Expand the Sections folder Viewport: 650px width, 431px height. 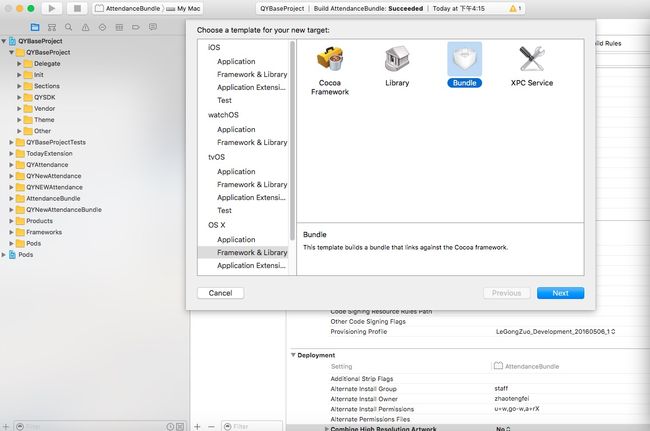pyautogui.click(x=19, y=86)
